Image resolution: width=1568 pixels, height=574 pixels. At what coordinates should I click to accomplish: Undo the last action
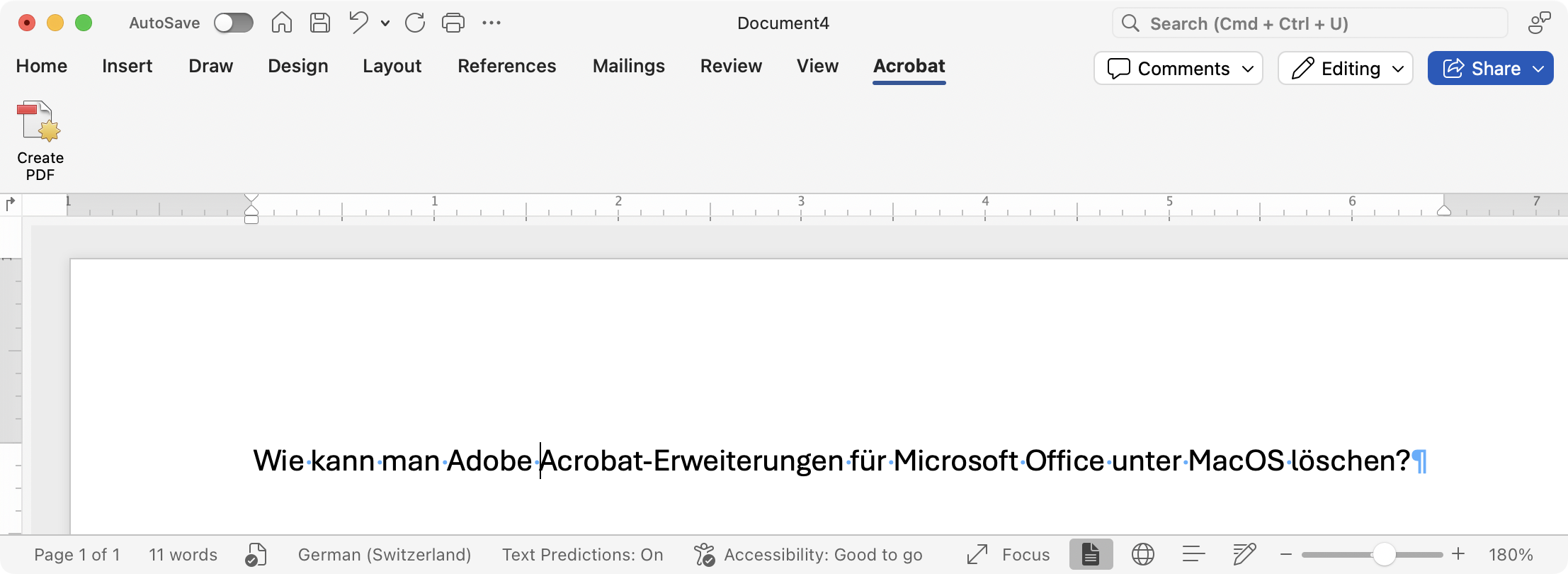coord(358,23)
